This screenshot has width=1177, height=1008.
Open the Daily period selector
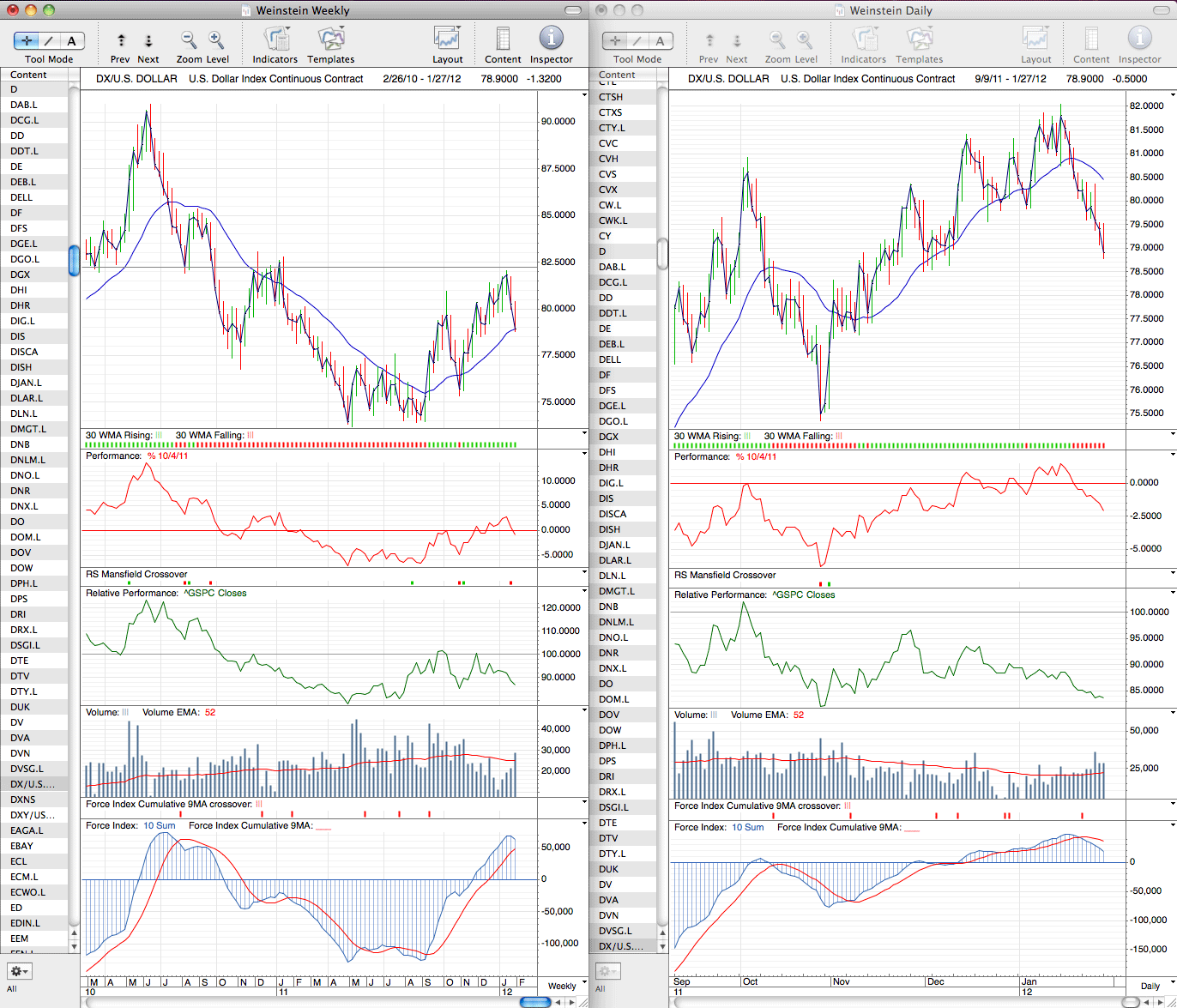(1152, 986)
